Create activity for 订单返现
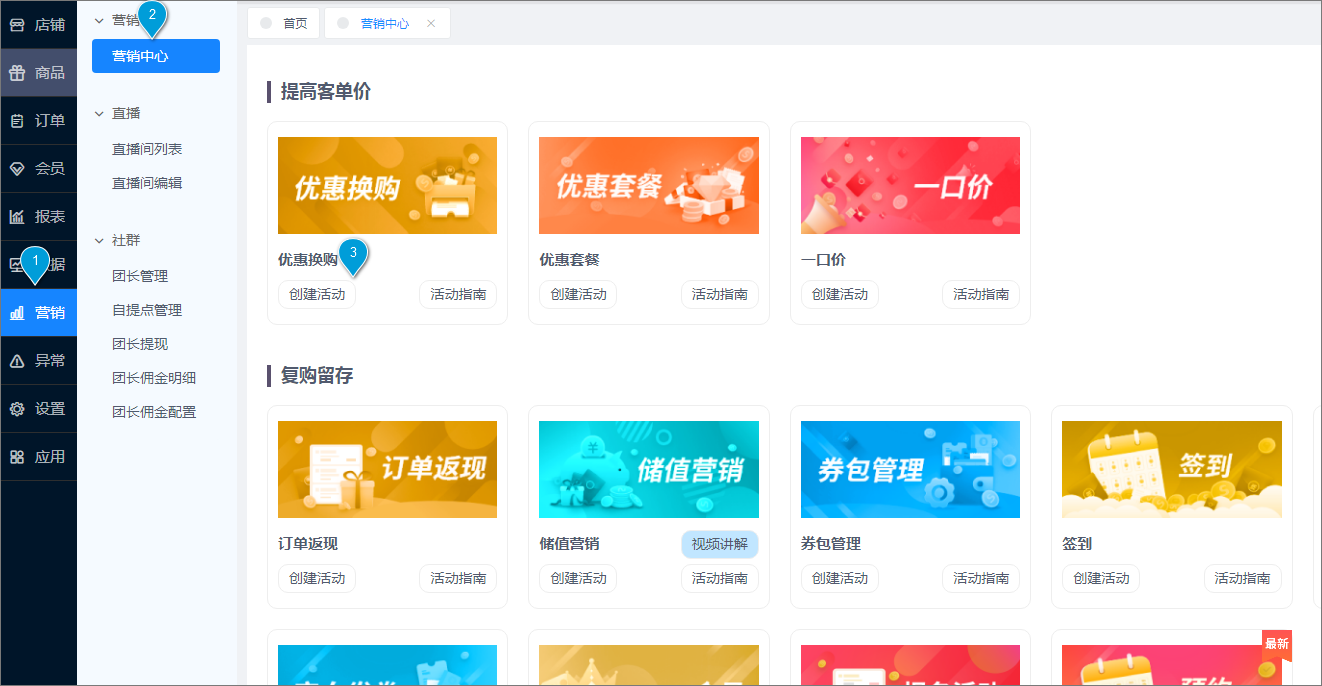The height and width of the screenshot is (686, 1322). (317, 579)
